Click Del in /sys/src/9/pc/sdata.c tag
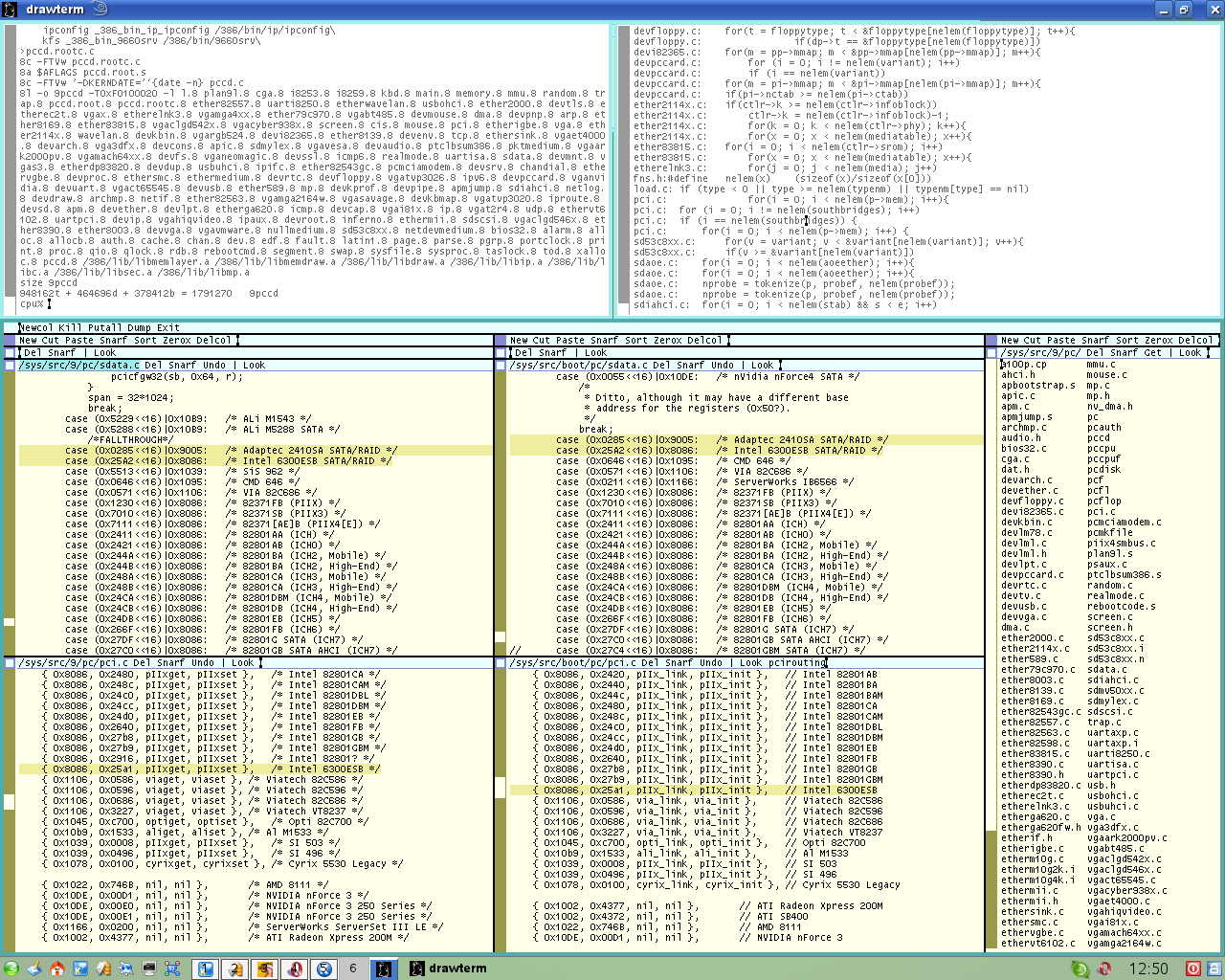This screenshot has width=1225, height=980. (x=154, y=365)
